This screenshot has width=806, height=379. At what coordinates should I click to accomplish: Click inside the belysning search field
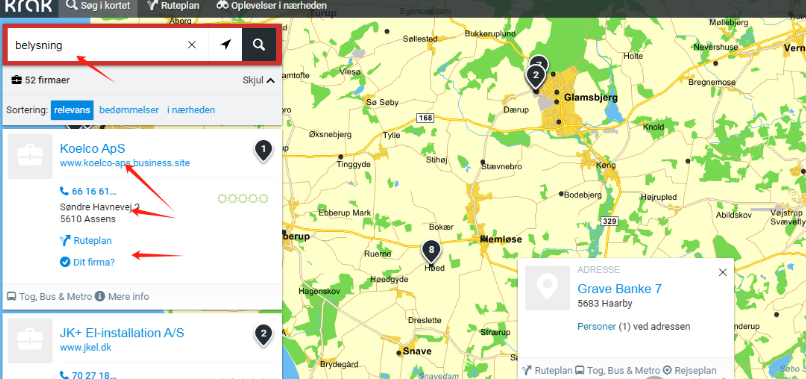(98, 45)
